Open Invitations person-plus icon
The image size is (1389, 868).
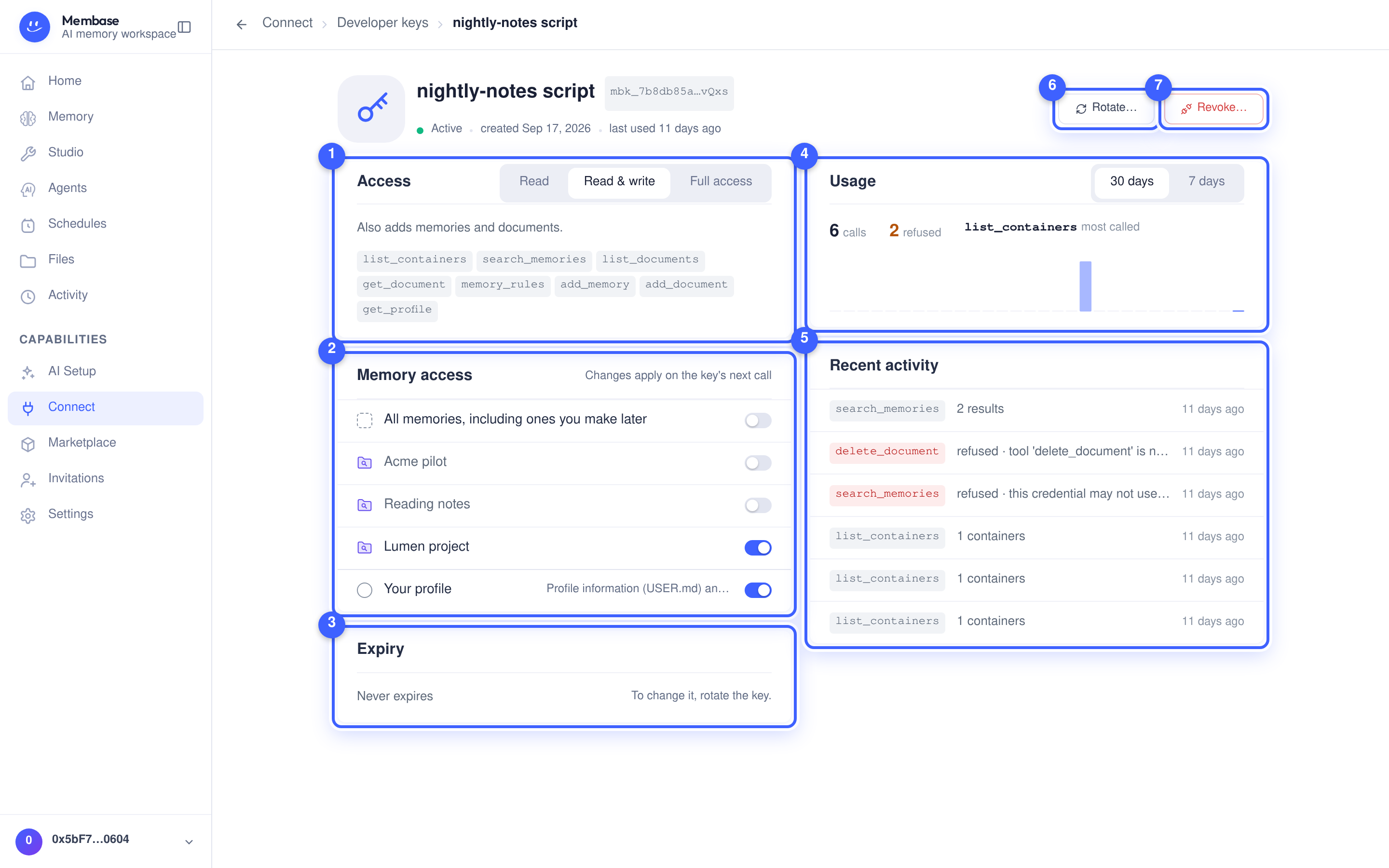(28, 479)
